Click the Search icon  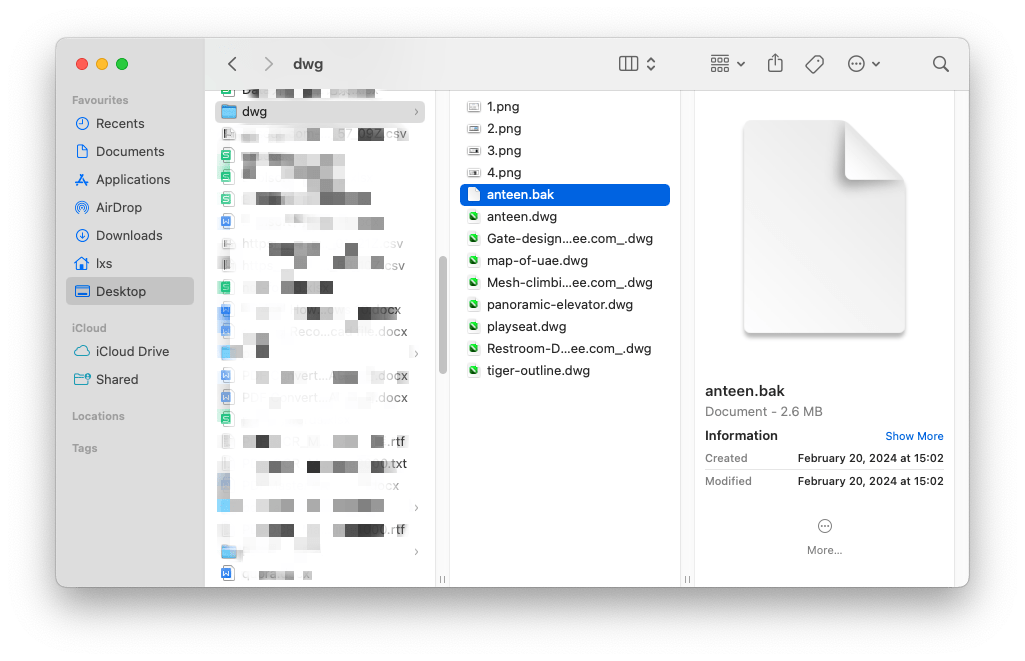coord(940,63)
